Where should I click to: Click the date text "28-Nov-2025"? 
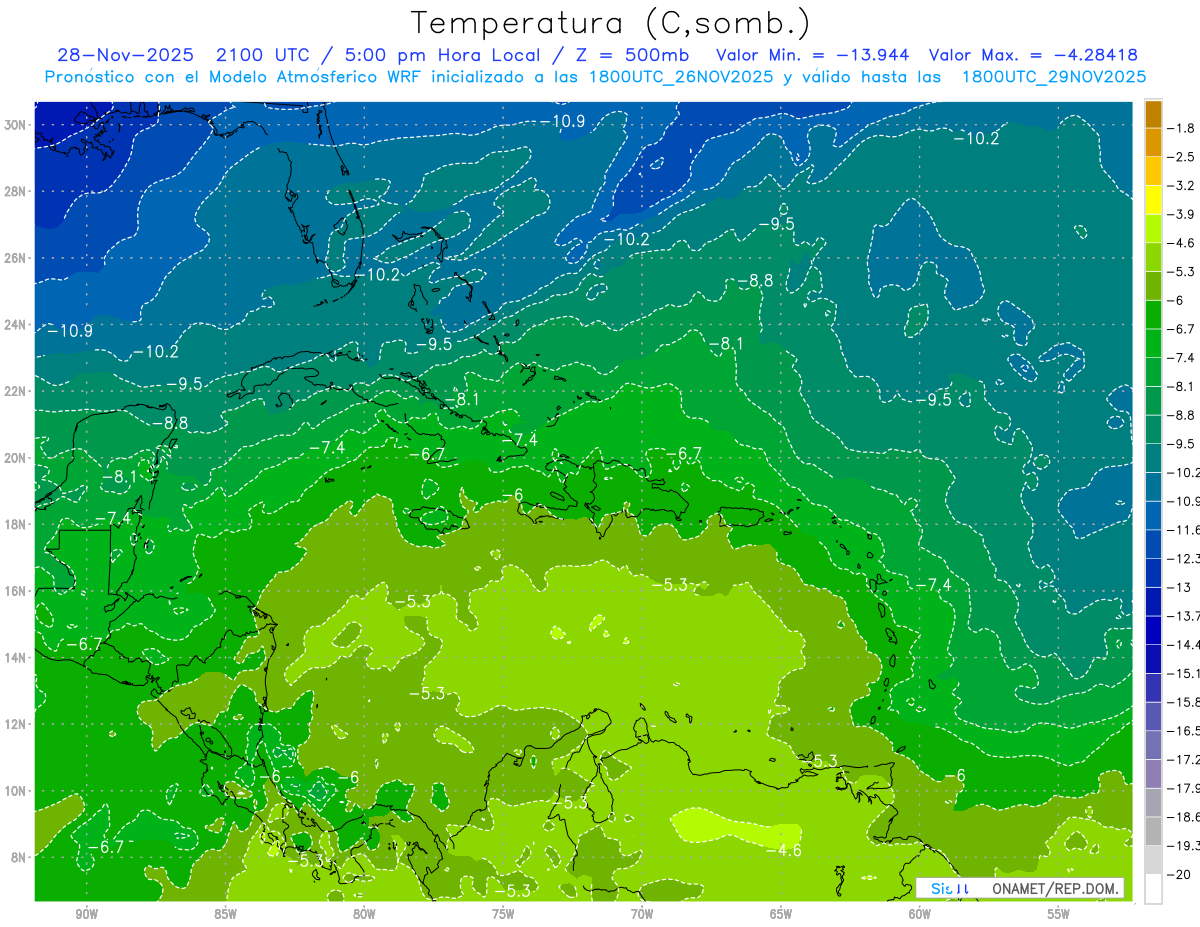pos(126,55)
